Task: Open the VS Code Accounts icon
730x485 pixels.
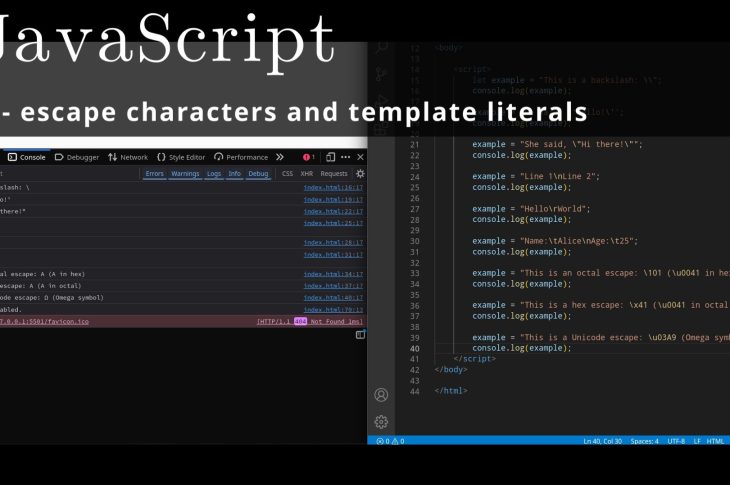Action: click(x=381, y=395)
